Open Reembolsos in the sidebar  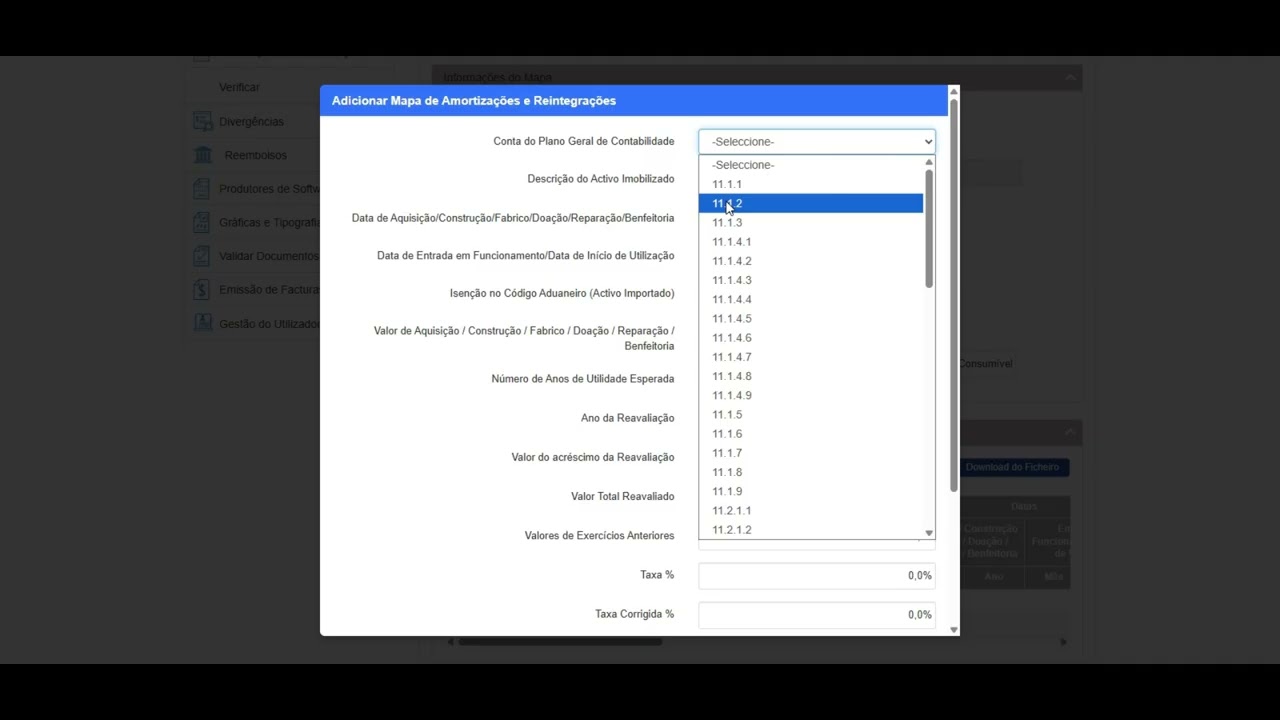coord(256,155)
